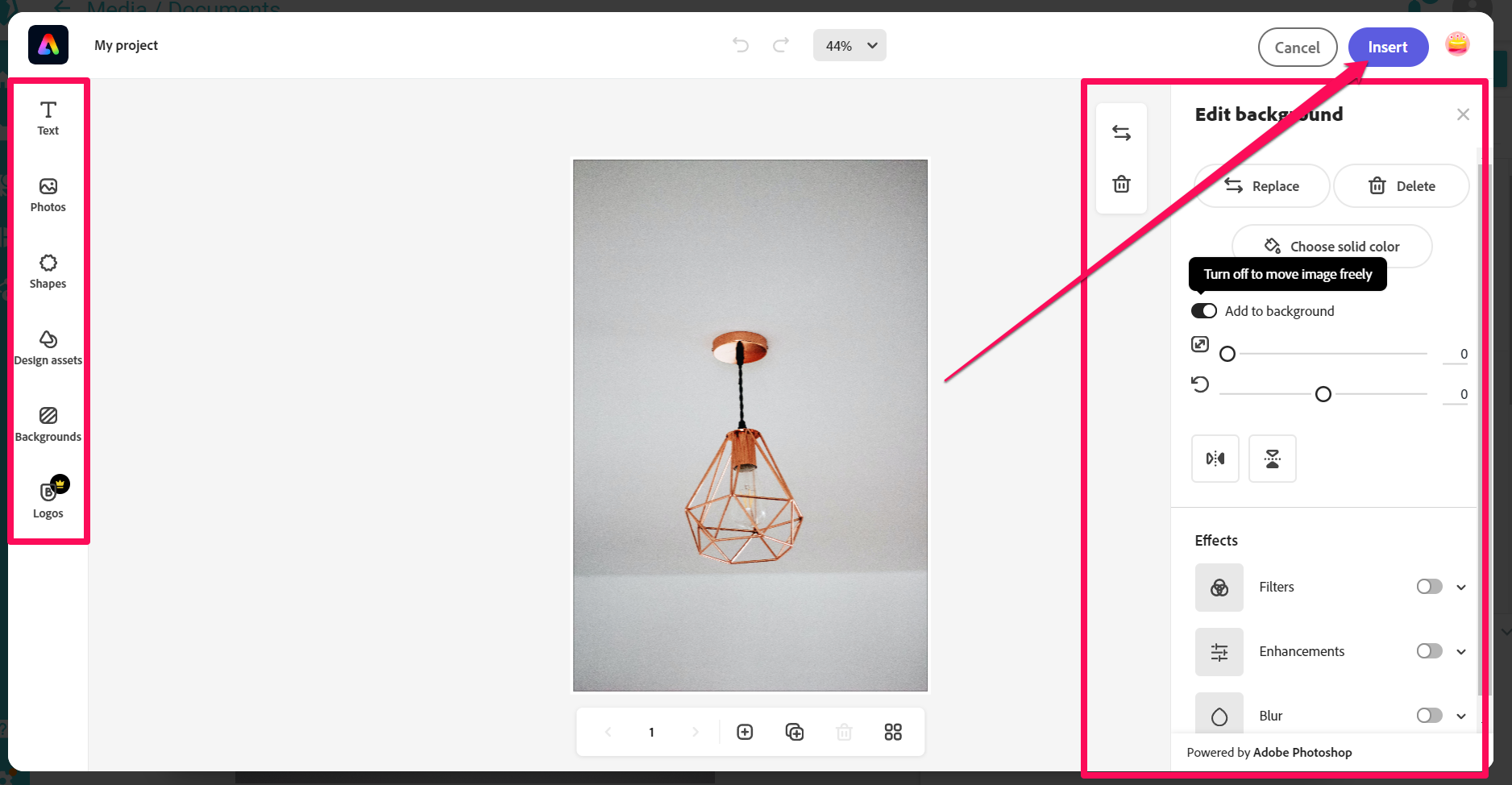The width and height of the screenshot is (1512, 785).
Task: Enable the Enhancements toggle
Action: pyautogui.click(x=1429, y=651)
